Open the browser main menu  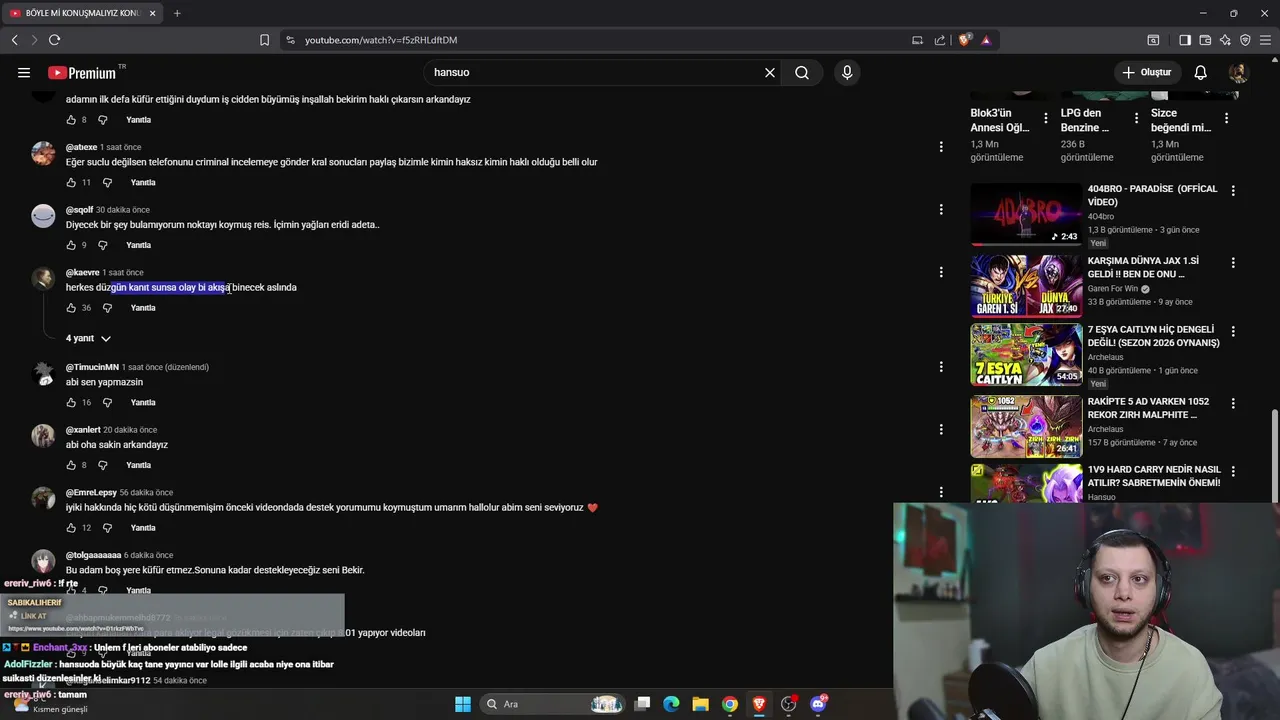[x=1266, y=40]
